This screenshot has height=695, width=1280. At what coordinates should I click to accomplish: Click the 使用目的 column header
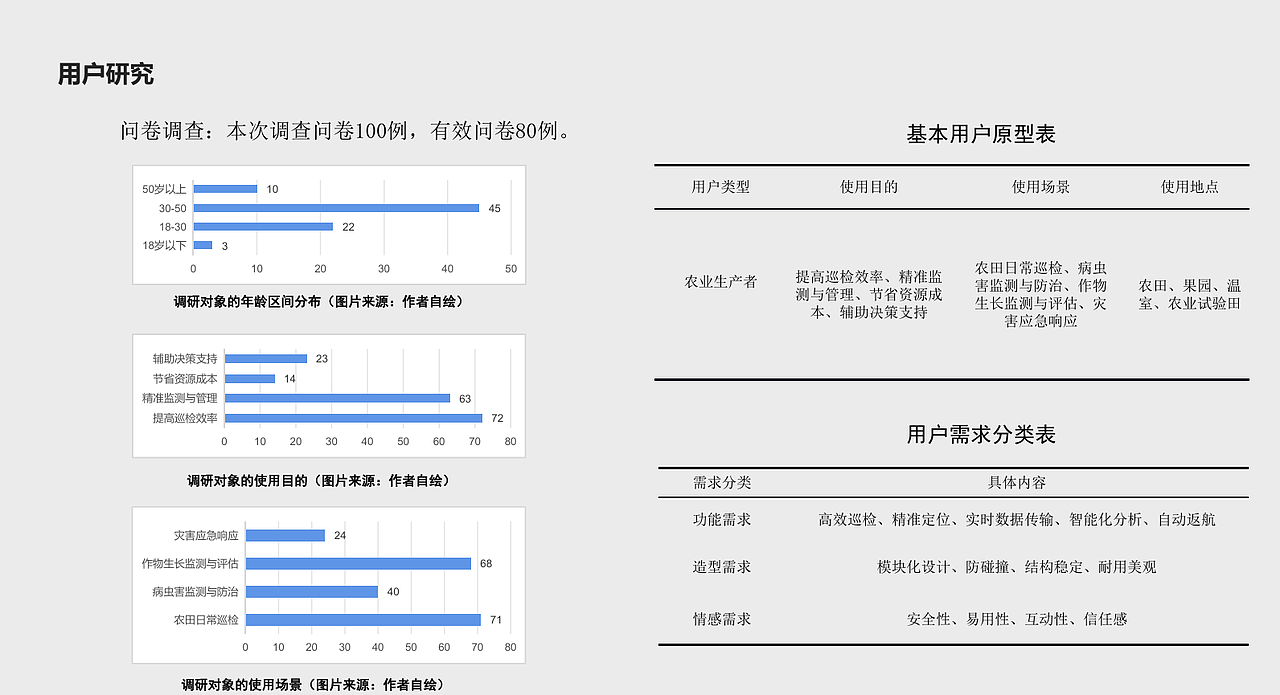(x=868, y=186)
